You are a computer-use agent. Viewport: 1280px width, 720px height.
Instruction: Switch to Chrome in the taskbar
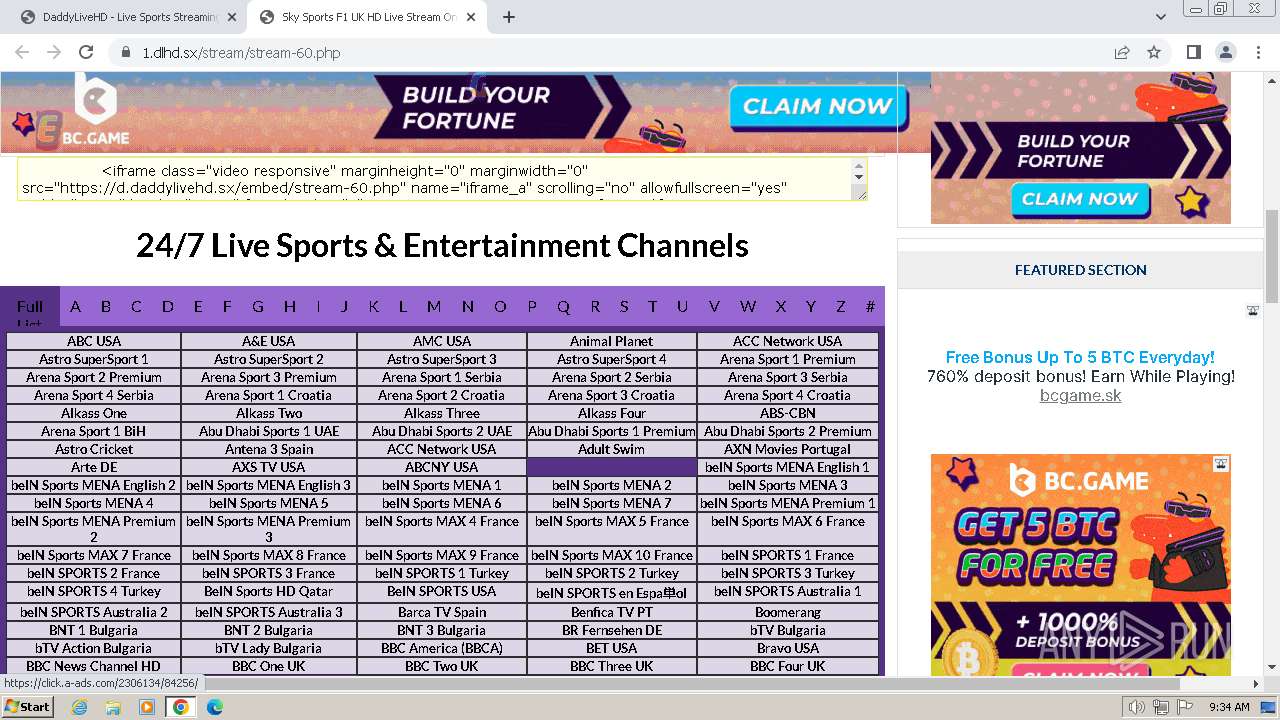click(181, 707)
